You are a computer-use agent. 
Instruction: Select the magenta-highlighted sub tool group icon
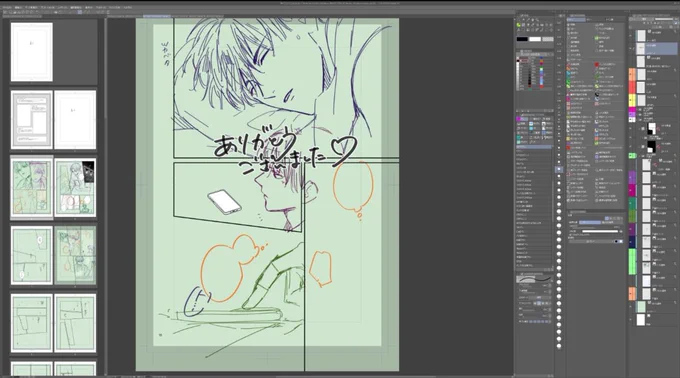(x=519, y=119)
